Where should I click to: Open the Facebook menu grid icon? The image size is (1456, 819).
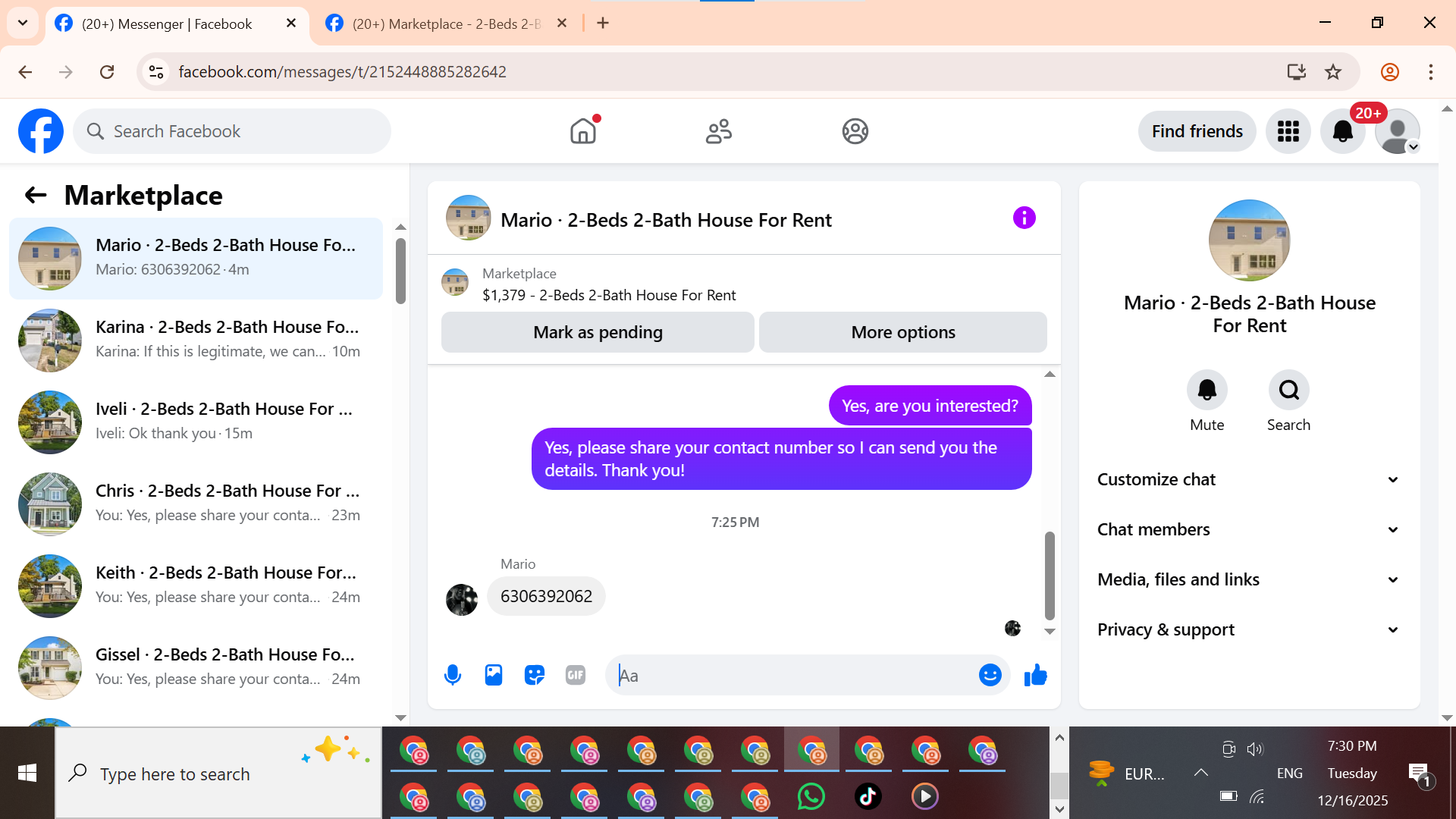[x=1288, y=131]
